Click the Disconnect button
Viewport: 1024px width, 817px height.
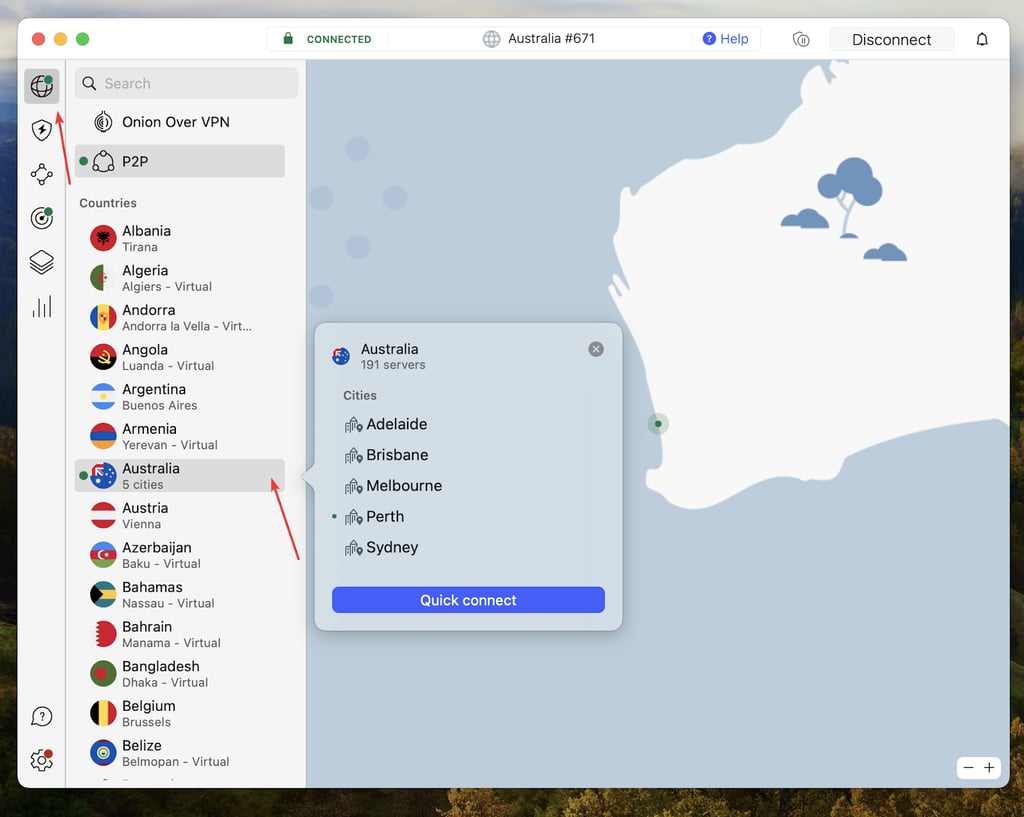[891, 40]
